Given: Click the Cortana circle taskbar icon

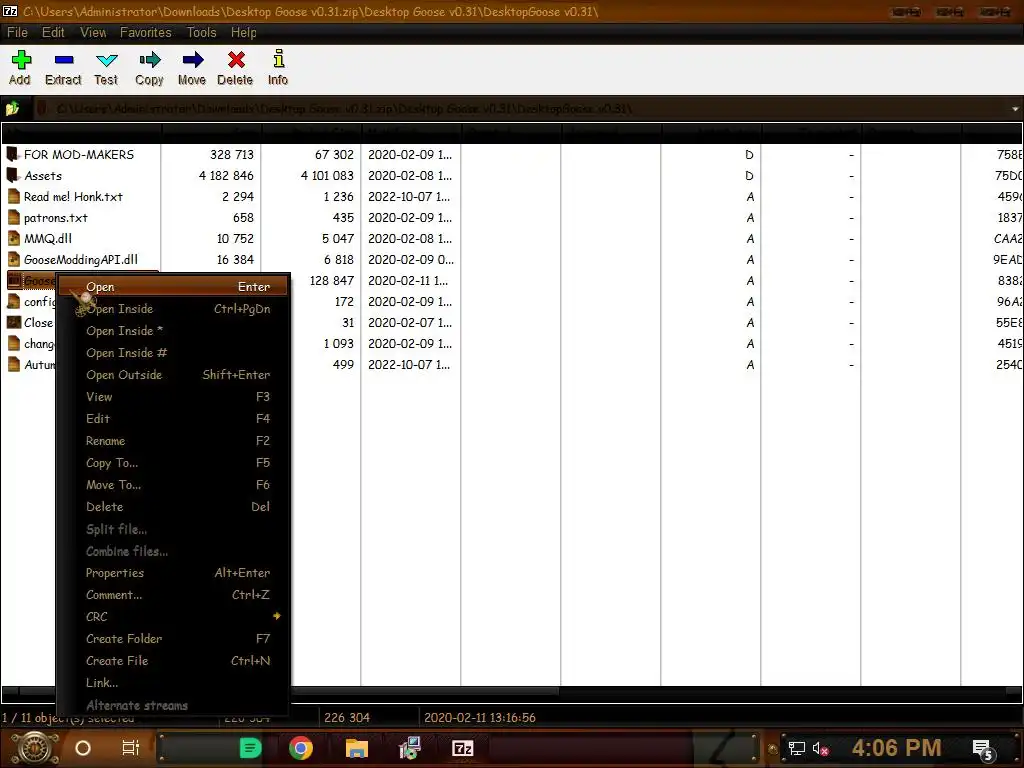Looking at the screenshot, I should coord(83,748).
